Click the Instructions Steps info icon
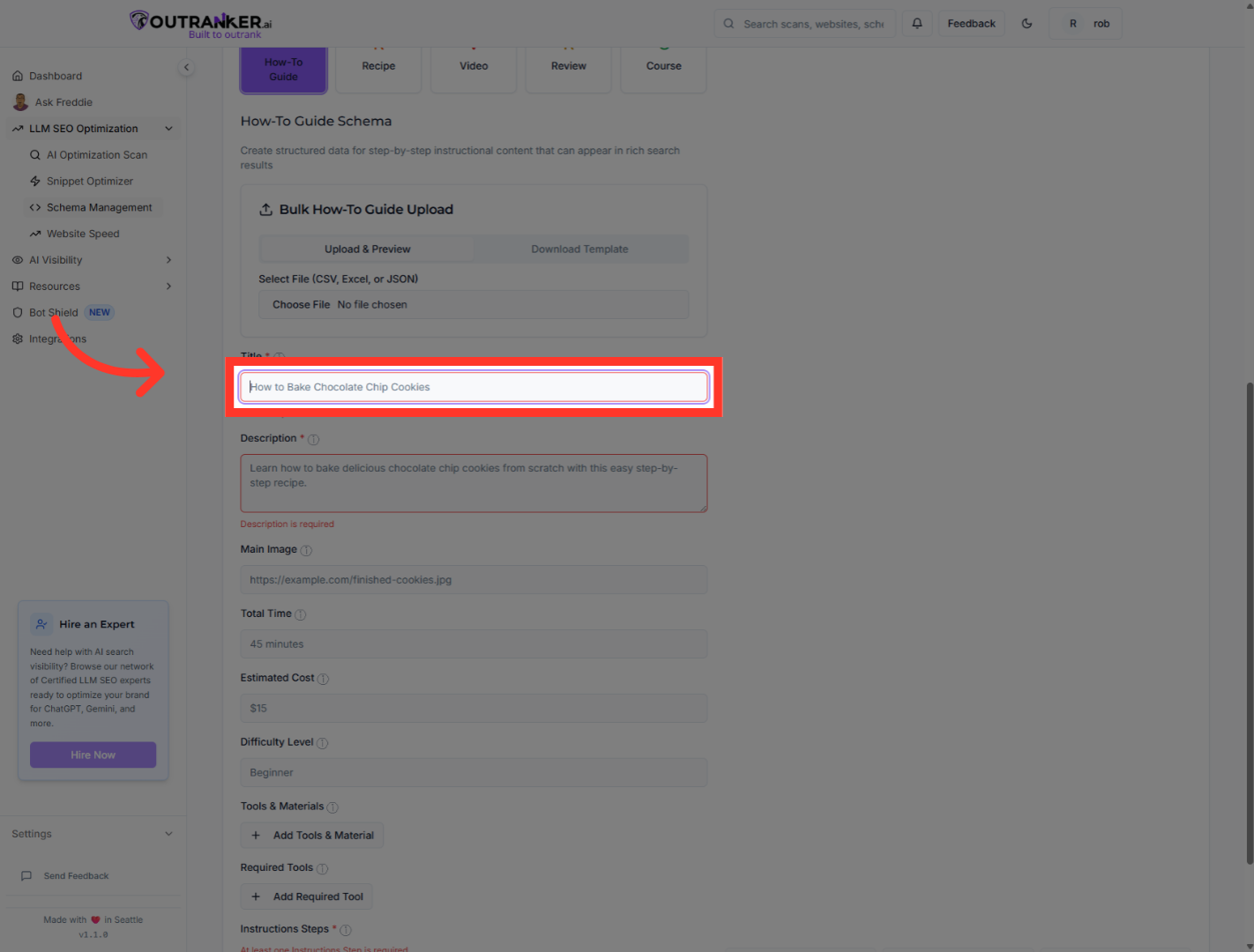 [x=346, y=930]
